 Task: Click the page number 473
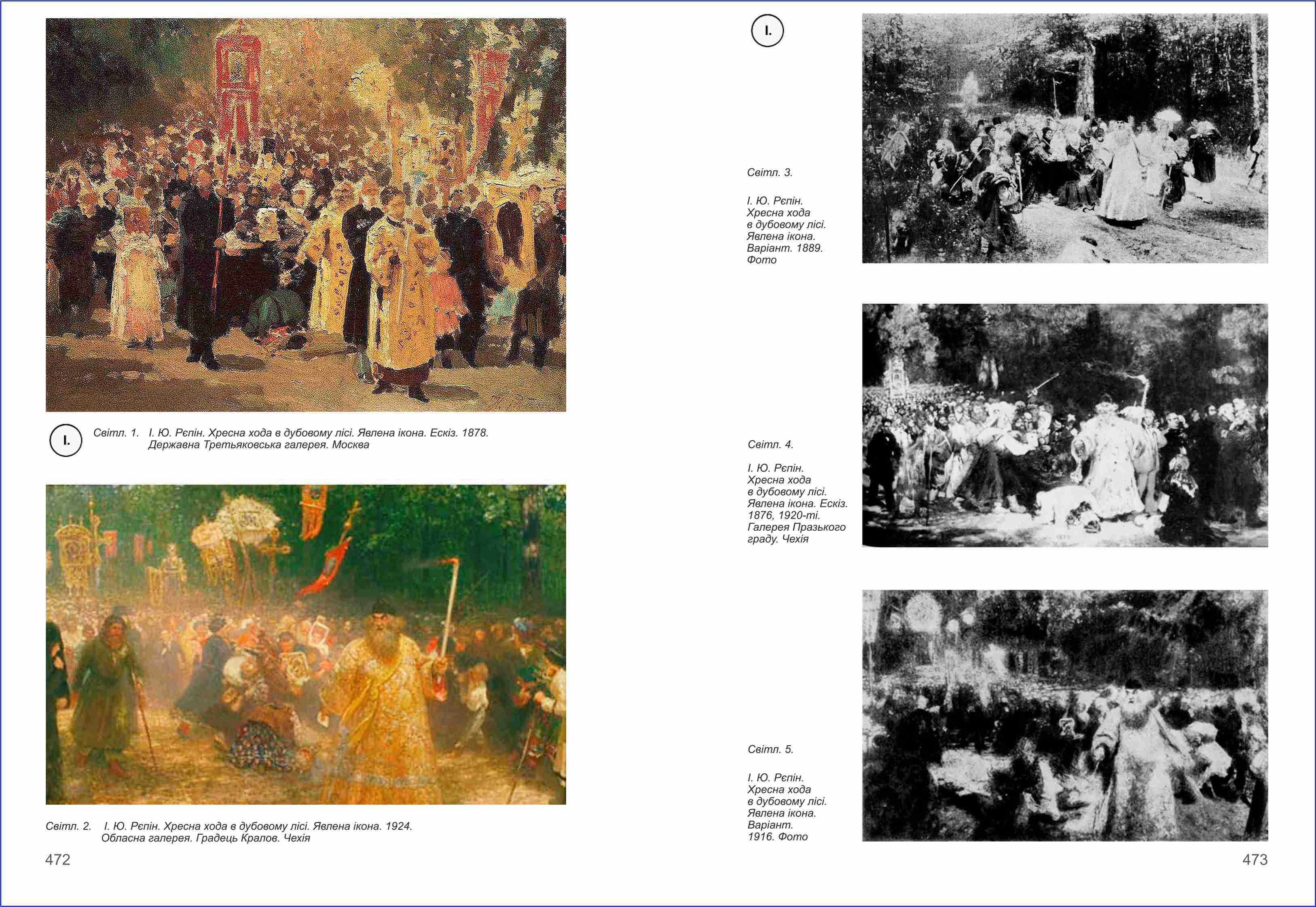1255,860
